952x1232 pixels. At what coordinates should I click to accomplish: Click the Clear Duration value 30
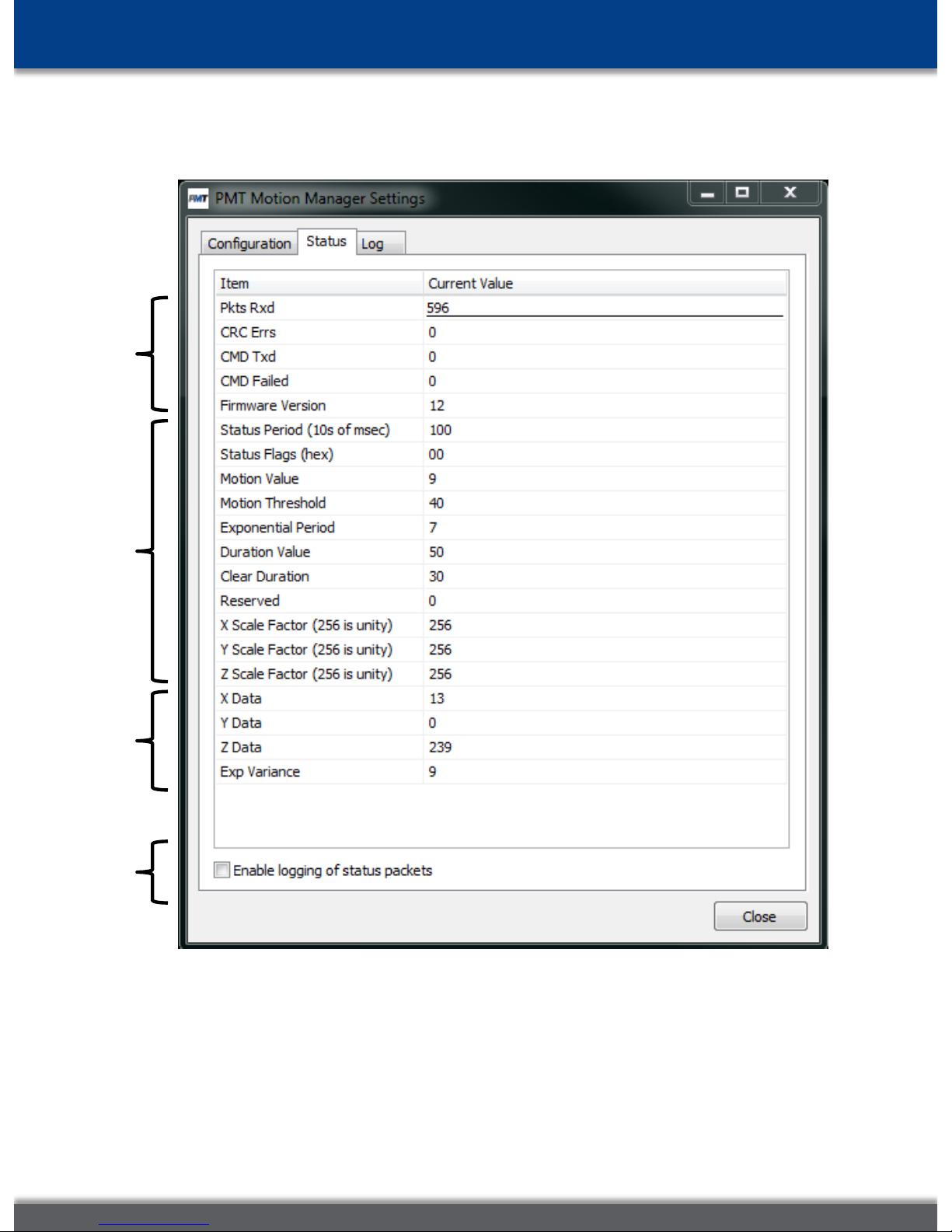pos(437,576)
